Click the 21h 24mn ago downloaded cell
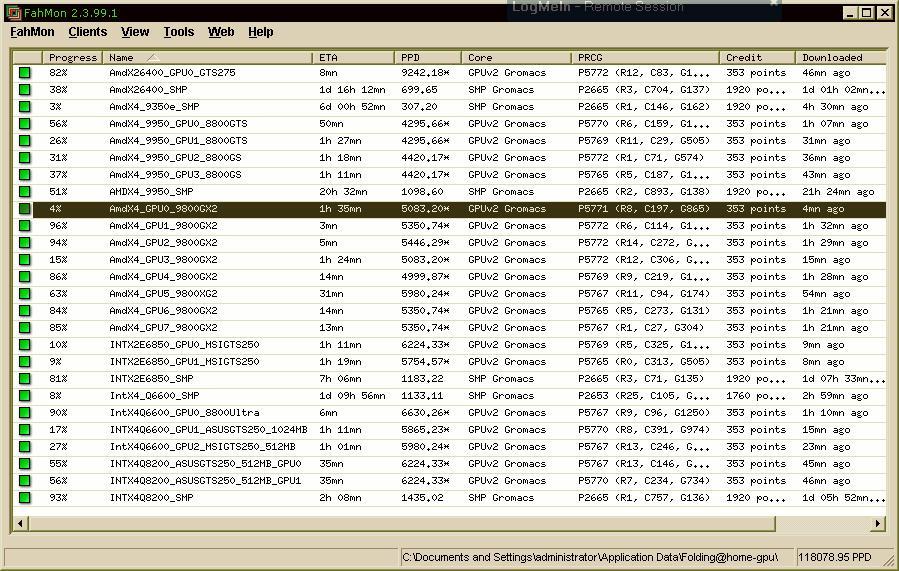Screen dimensions: 899x571 (838, 191)
